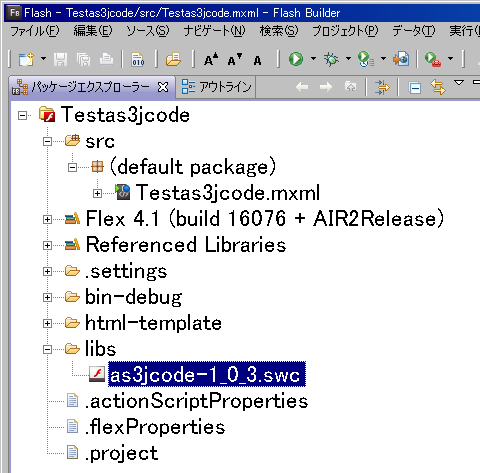
Task: Open the view menu triangle
Action: pos(459,82)
